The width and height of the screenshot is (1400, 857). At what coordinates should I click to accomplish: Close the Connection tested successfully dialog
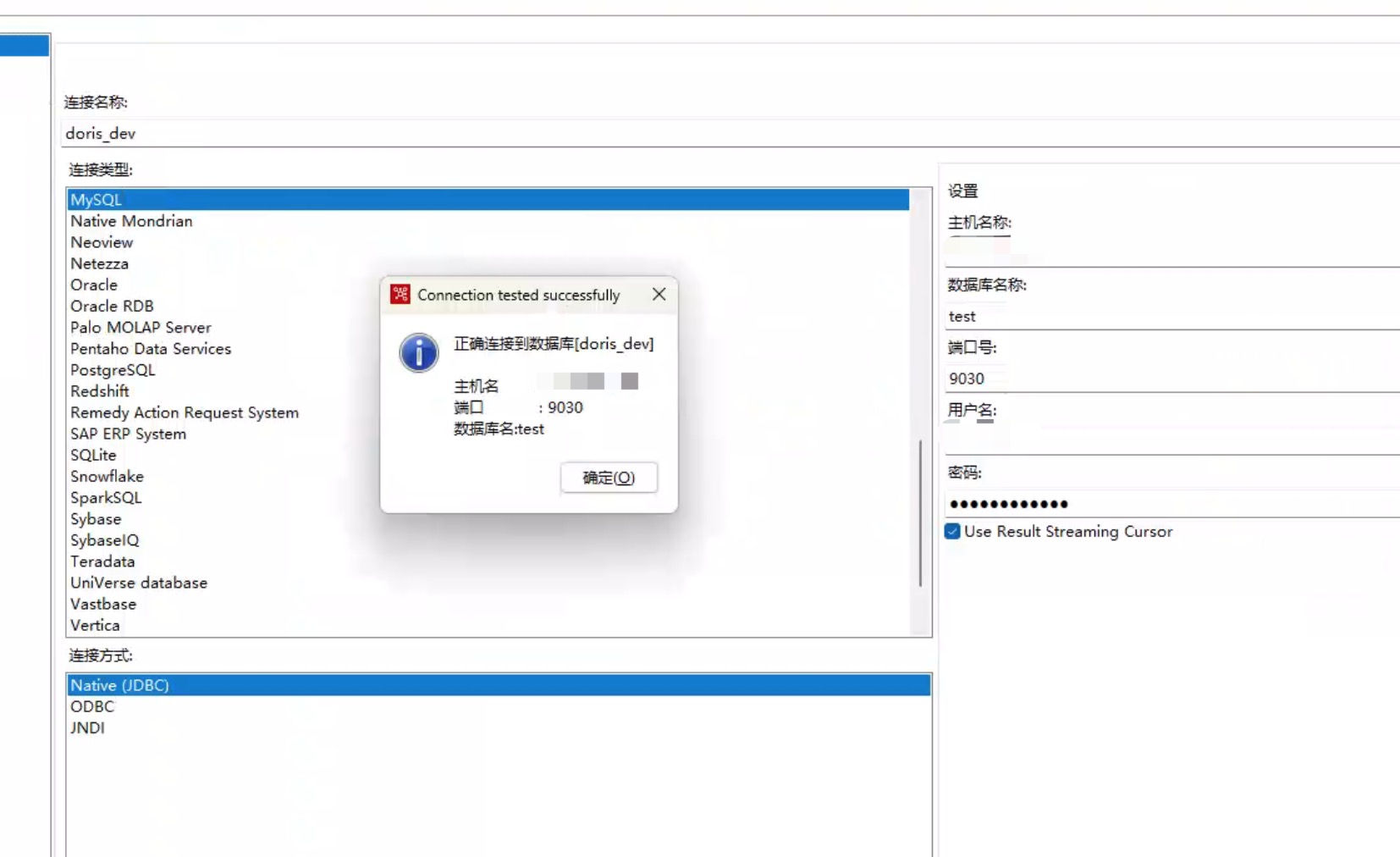tap(659, 294)
